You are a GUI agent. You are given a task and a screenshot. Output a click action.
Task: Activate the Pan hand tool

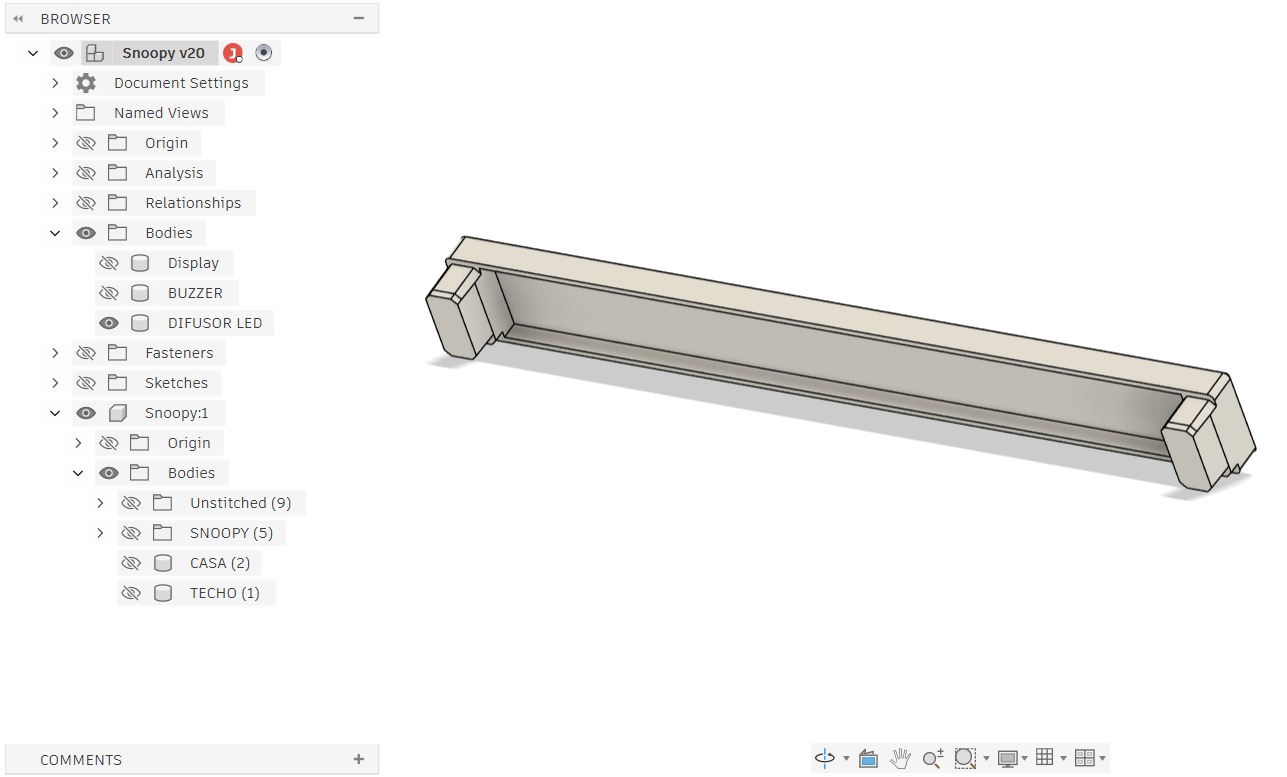point(900,758)
